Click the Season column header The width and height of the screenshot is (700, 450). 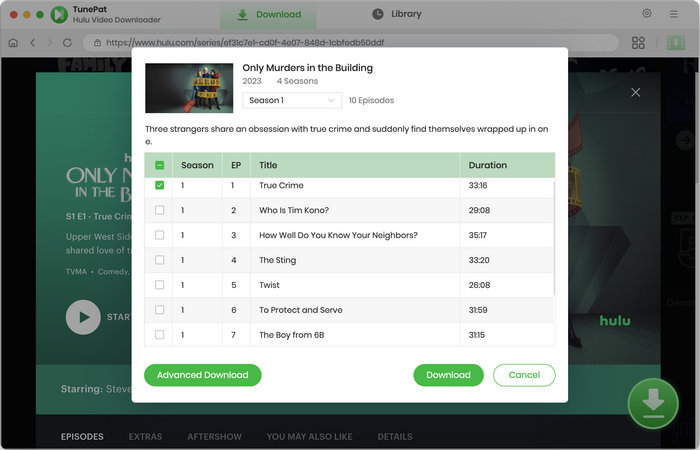pyautogui.click(x=197, y=165)
